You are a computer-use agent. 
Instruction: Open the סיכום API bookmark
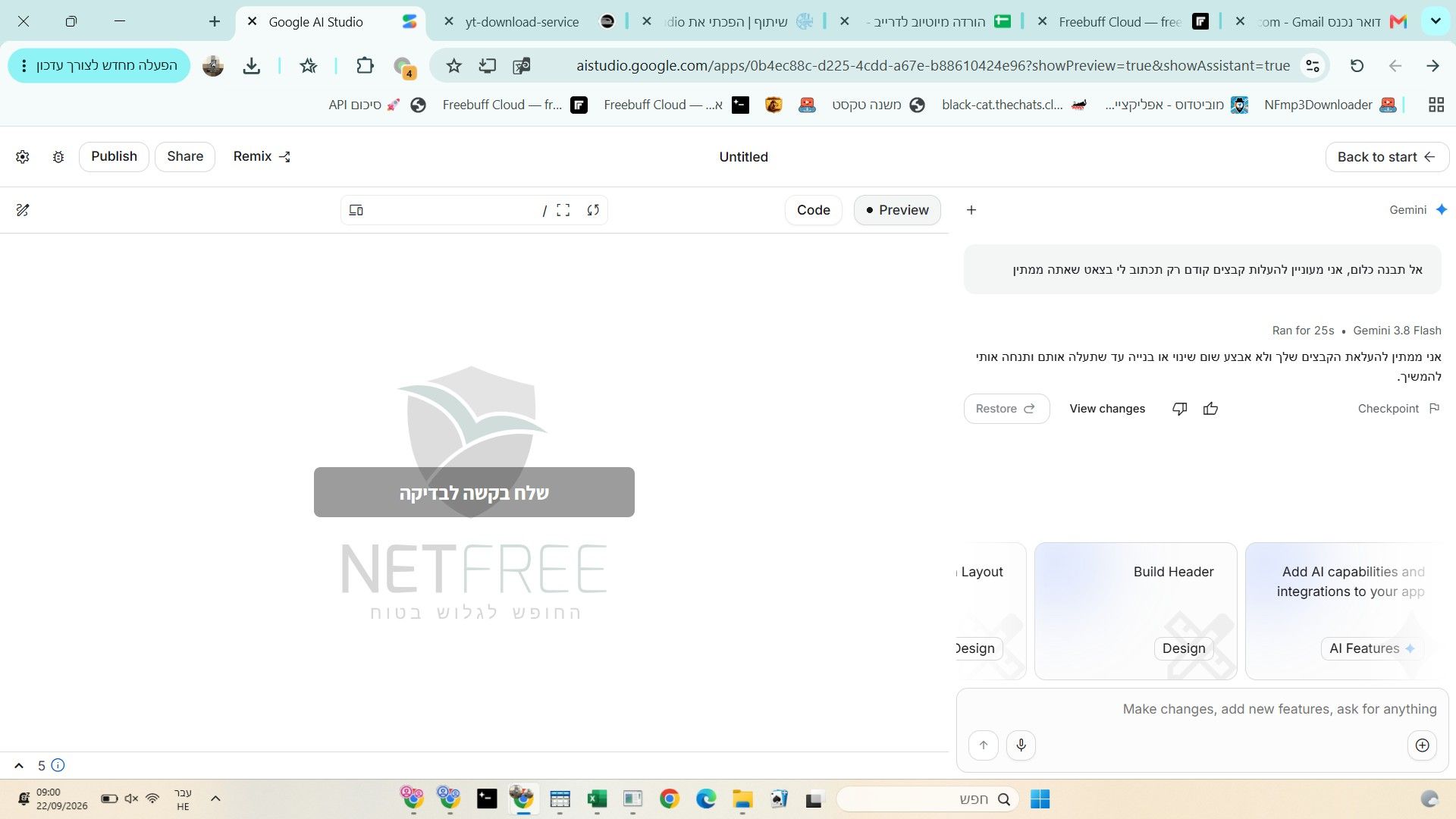[377, 105]
